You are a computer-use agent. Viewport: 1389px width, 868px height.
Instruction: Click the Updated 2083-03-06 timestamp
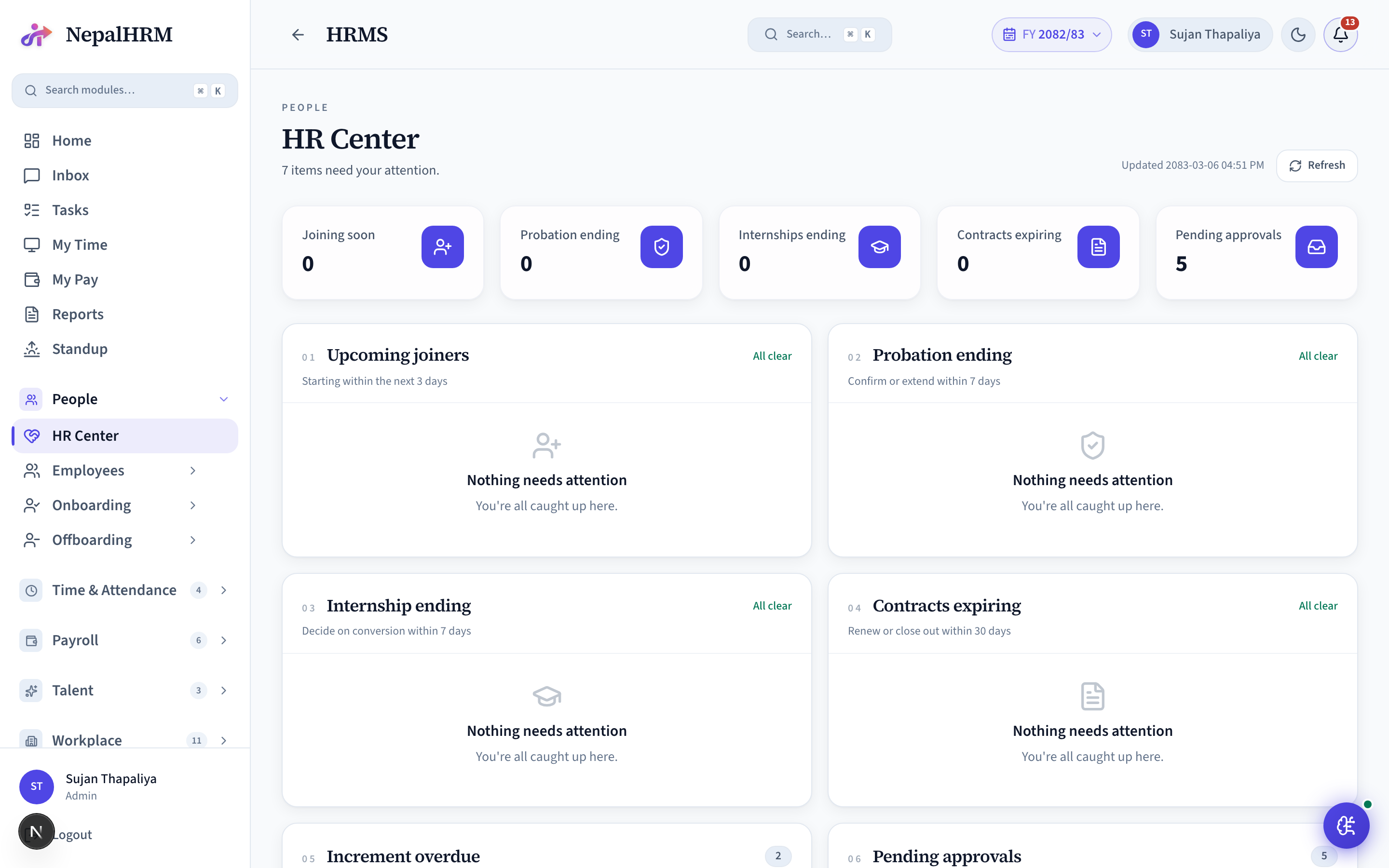coord(1193,165)
